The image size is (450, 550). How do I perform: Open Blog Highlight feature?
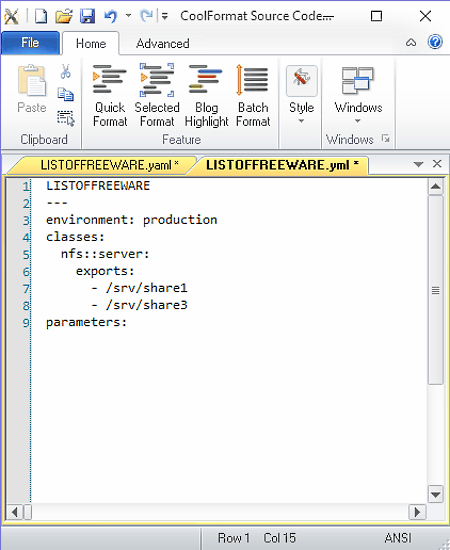206,95
